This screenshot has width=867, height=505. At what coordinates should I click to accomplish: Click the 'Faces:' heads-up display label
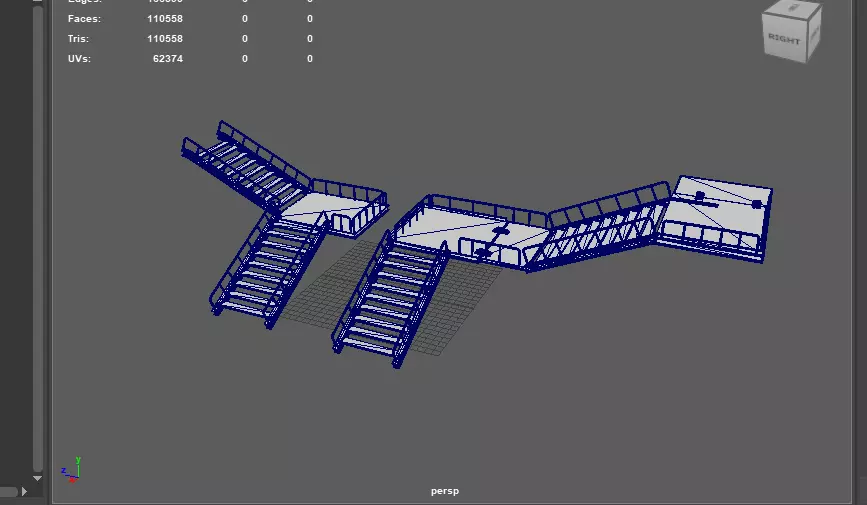pyautogui.click(x=85, y=19)
